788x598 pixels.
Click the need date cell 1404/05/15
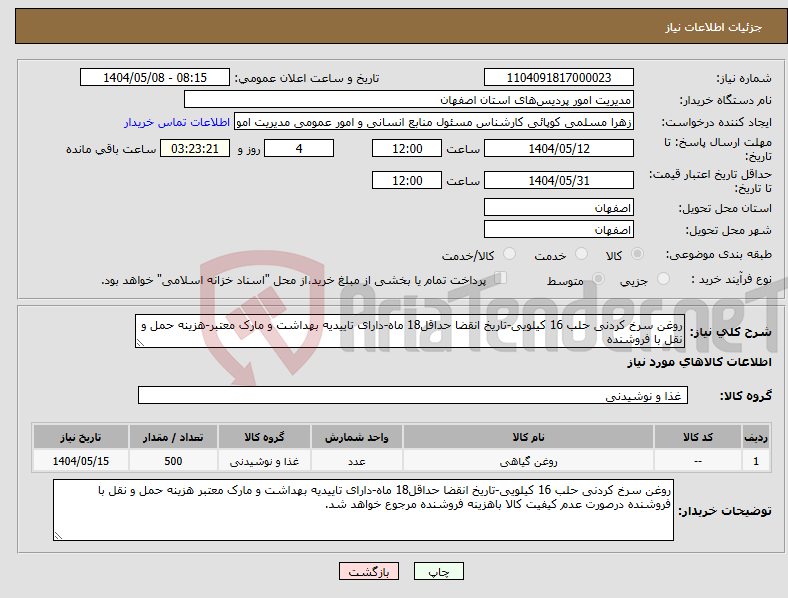tap(80, 461)
